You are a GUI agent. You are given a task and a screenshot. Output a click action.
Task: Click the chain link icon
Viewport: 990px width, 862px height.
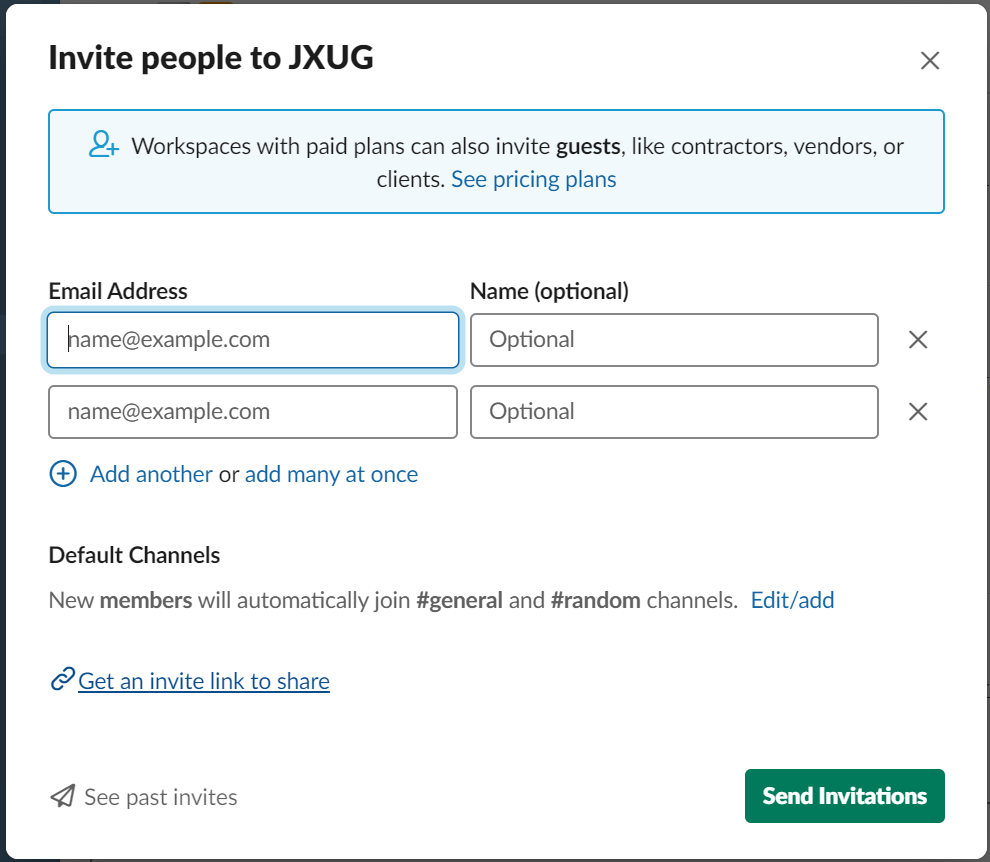tap(63, 679)
